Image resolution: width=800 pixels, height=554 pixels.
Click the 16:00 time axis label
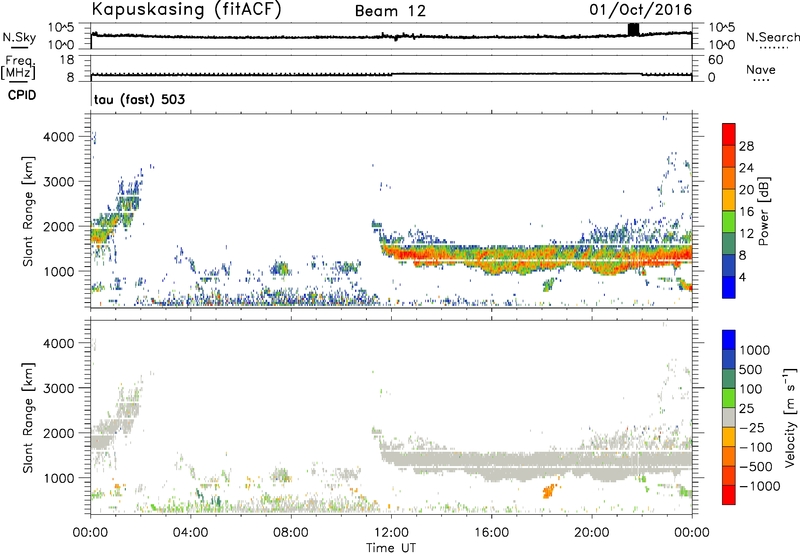tap(491, 533)
